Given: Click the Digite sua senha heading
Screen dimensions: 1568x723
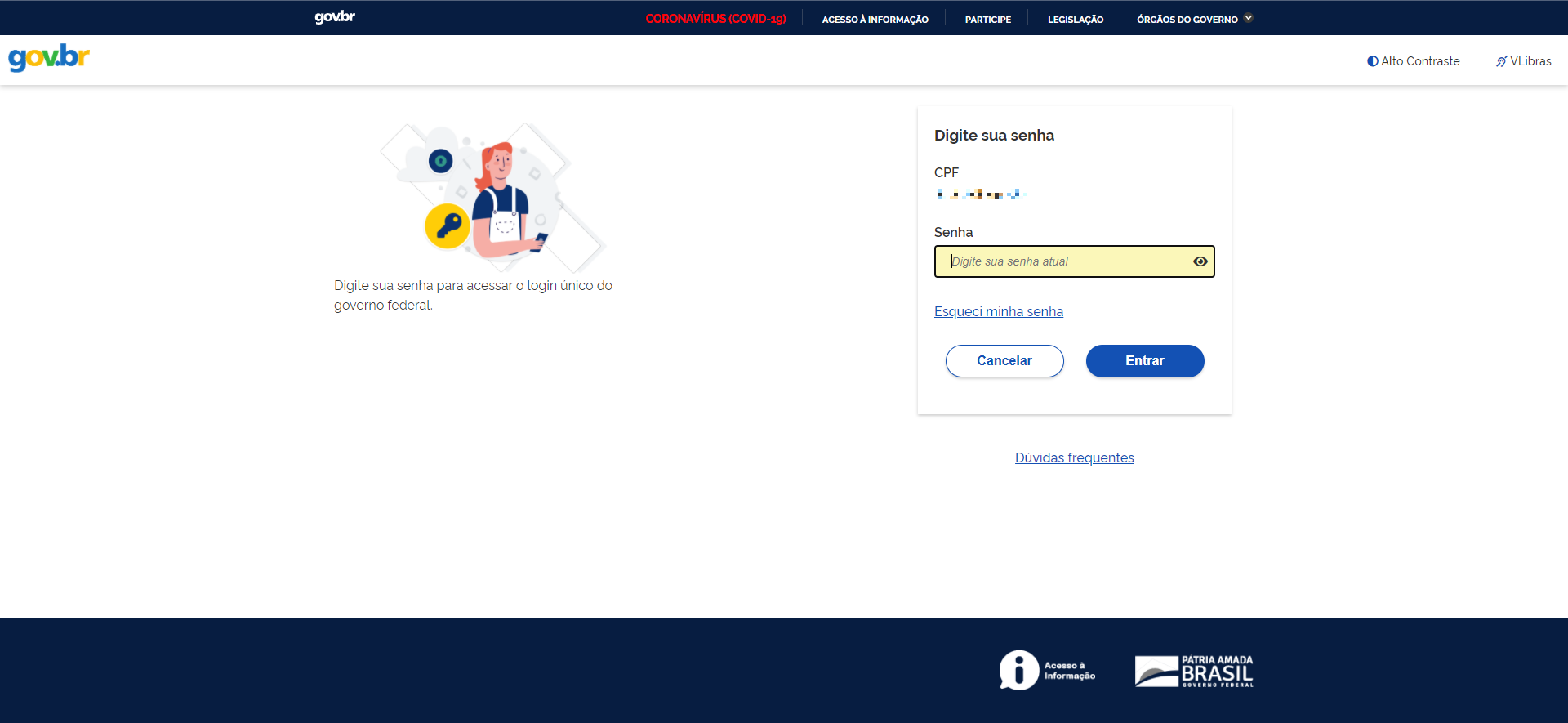Looking at the screenshot, I should tap(994, 136).
